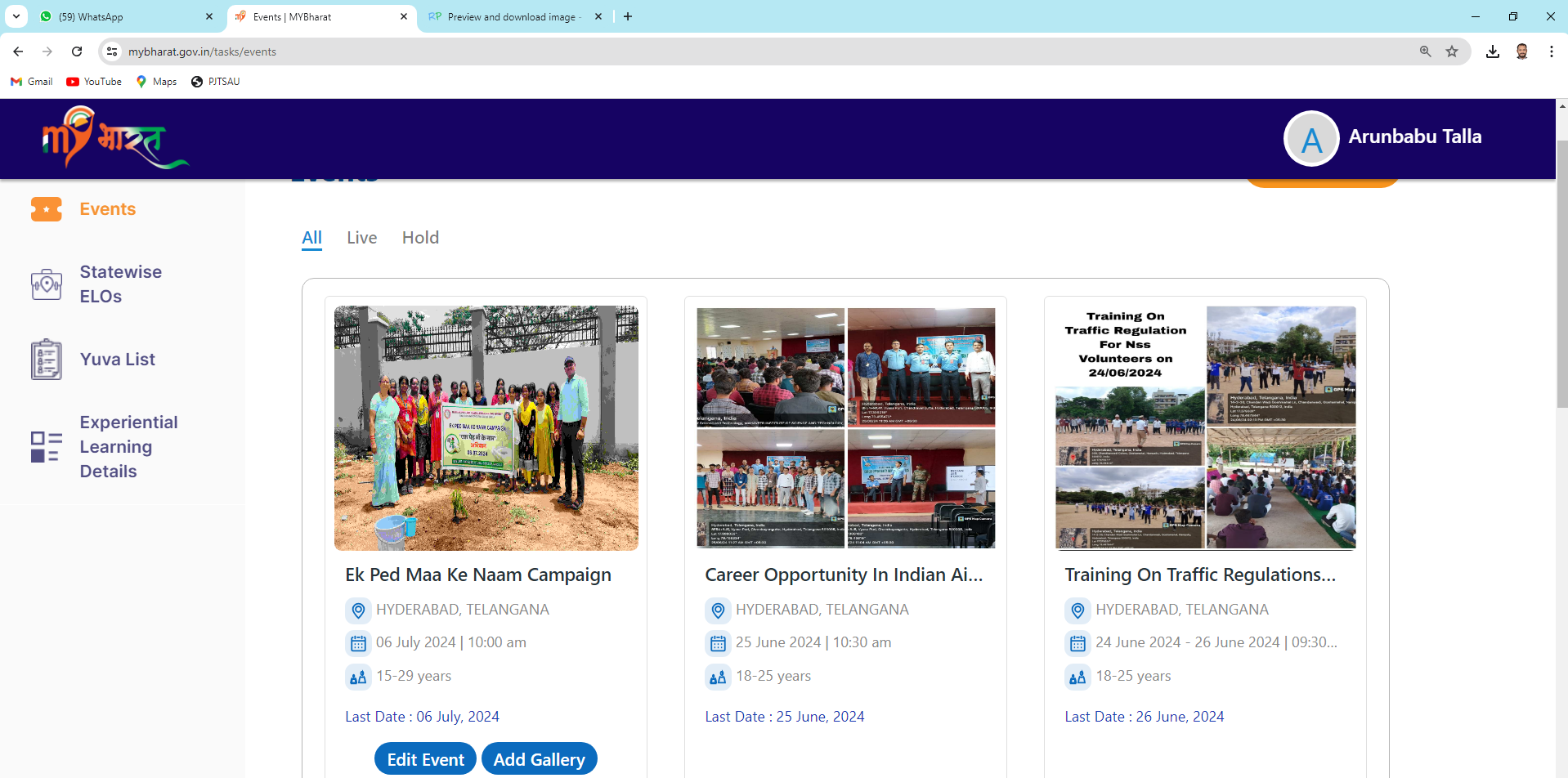
Task: Click location pin icon on Career Opportunity card
Action: pos(718,610)
